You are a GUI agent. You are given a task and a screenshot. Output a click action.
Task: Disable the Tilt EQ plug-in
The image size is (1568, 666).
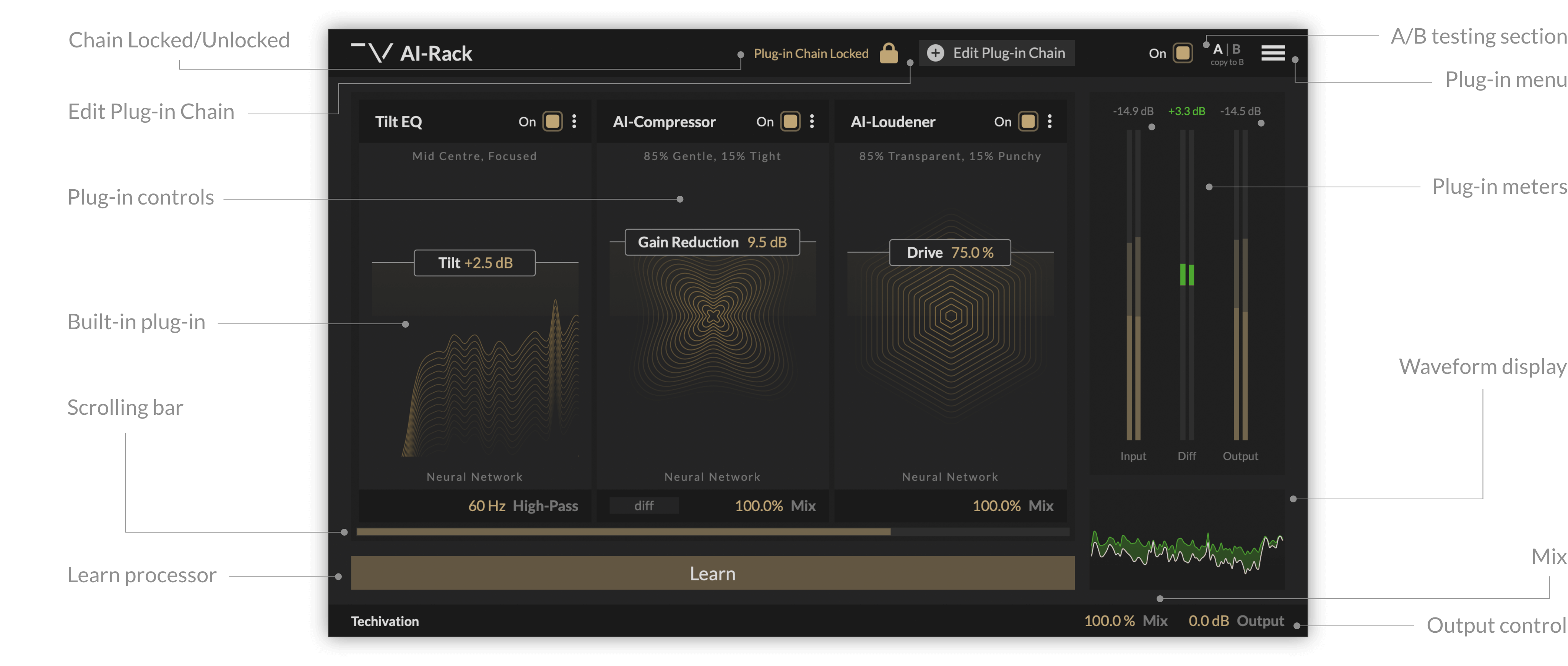pyautogui.click(x=553, y=122)
